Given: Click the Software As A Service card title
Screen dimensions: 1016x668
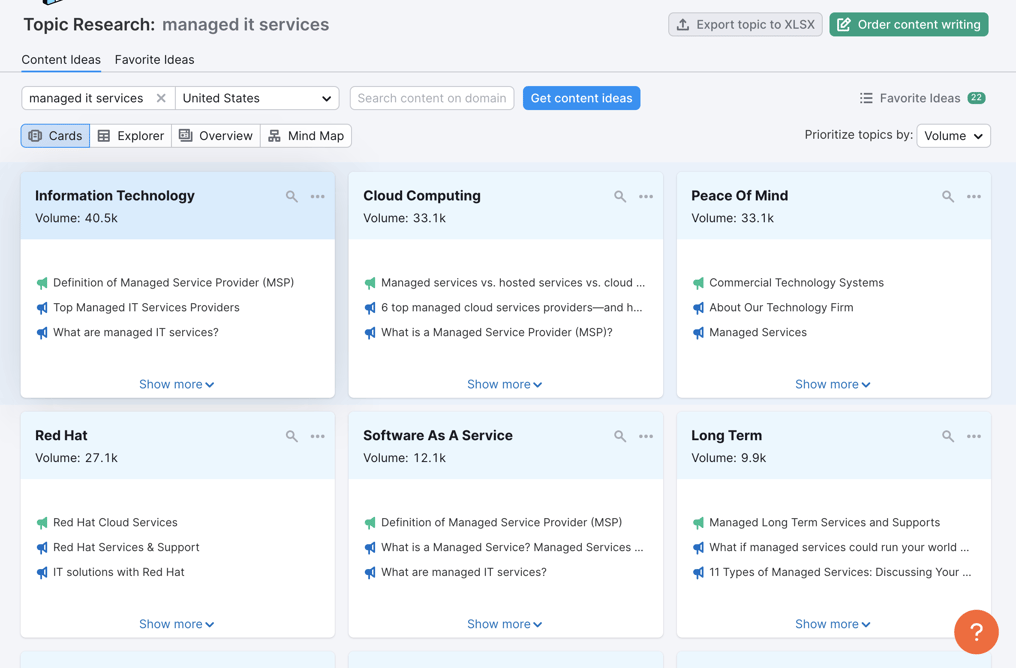Looking at the screenshot, I should [x=437, y=435].
